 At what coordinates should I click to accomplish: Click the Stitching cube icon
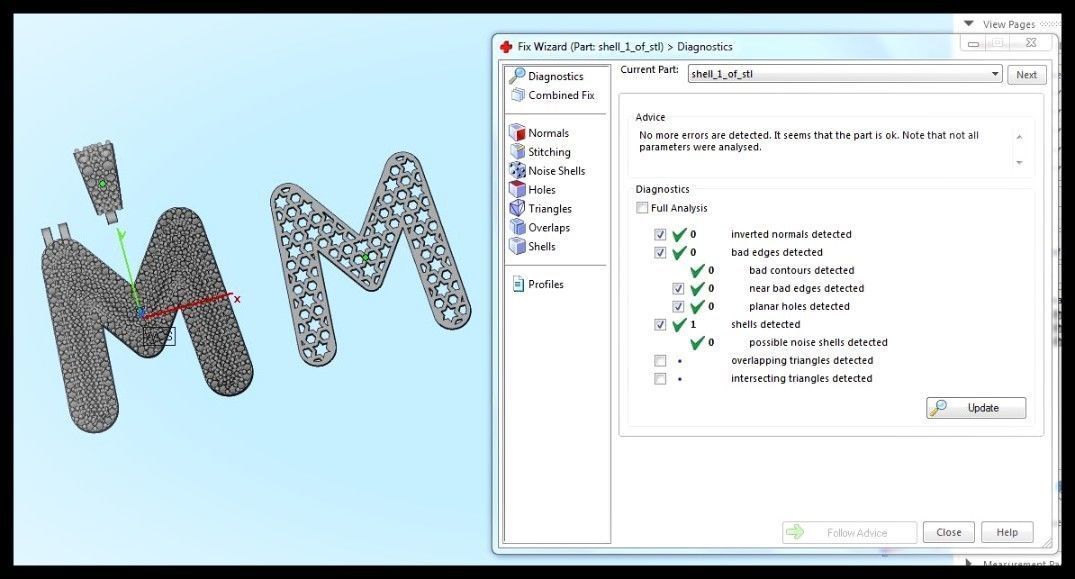[x=517, y=151]
